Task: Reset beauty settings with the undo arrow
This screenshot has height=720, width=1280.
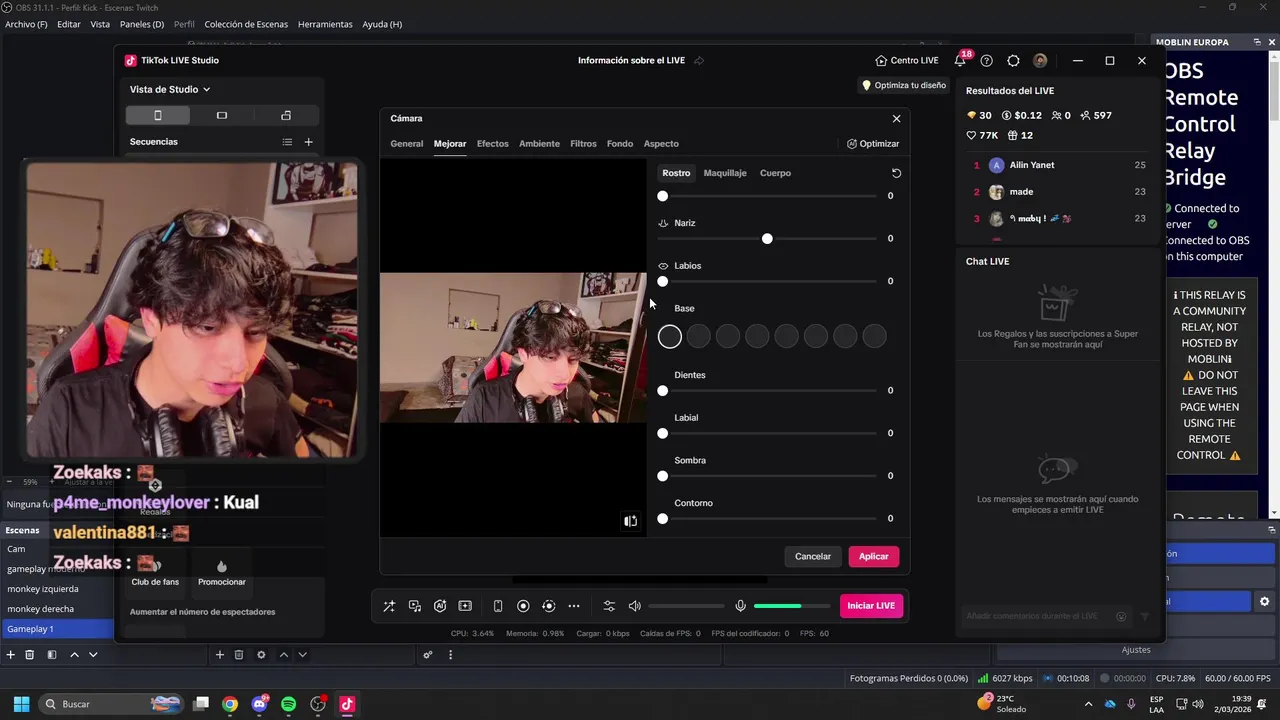Action: pos(896,173)
